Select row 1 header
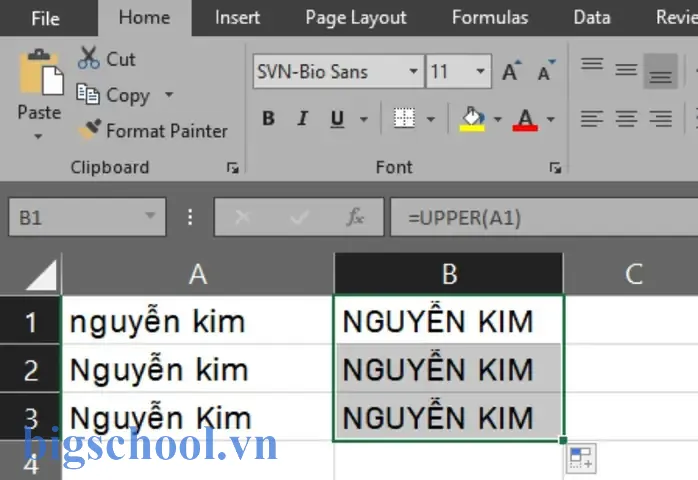The height and width of the screenshot is (480, 698). 30,320
